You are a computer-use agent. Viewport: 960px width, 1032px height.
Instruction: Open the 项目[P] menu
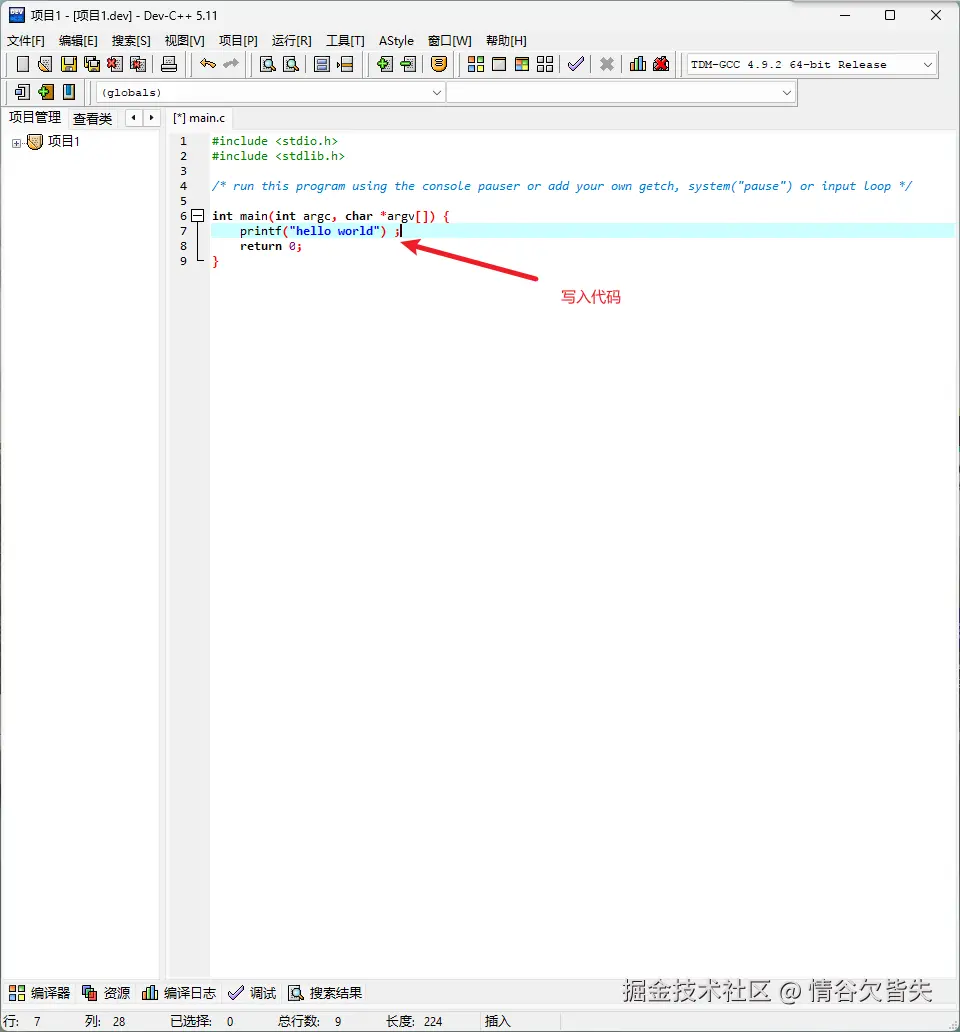238,41
